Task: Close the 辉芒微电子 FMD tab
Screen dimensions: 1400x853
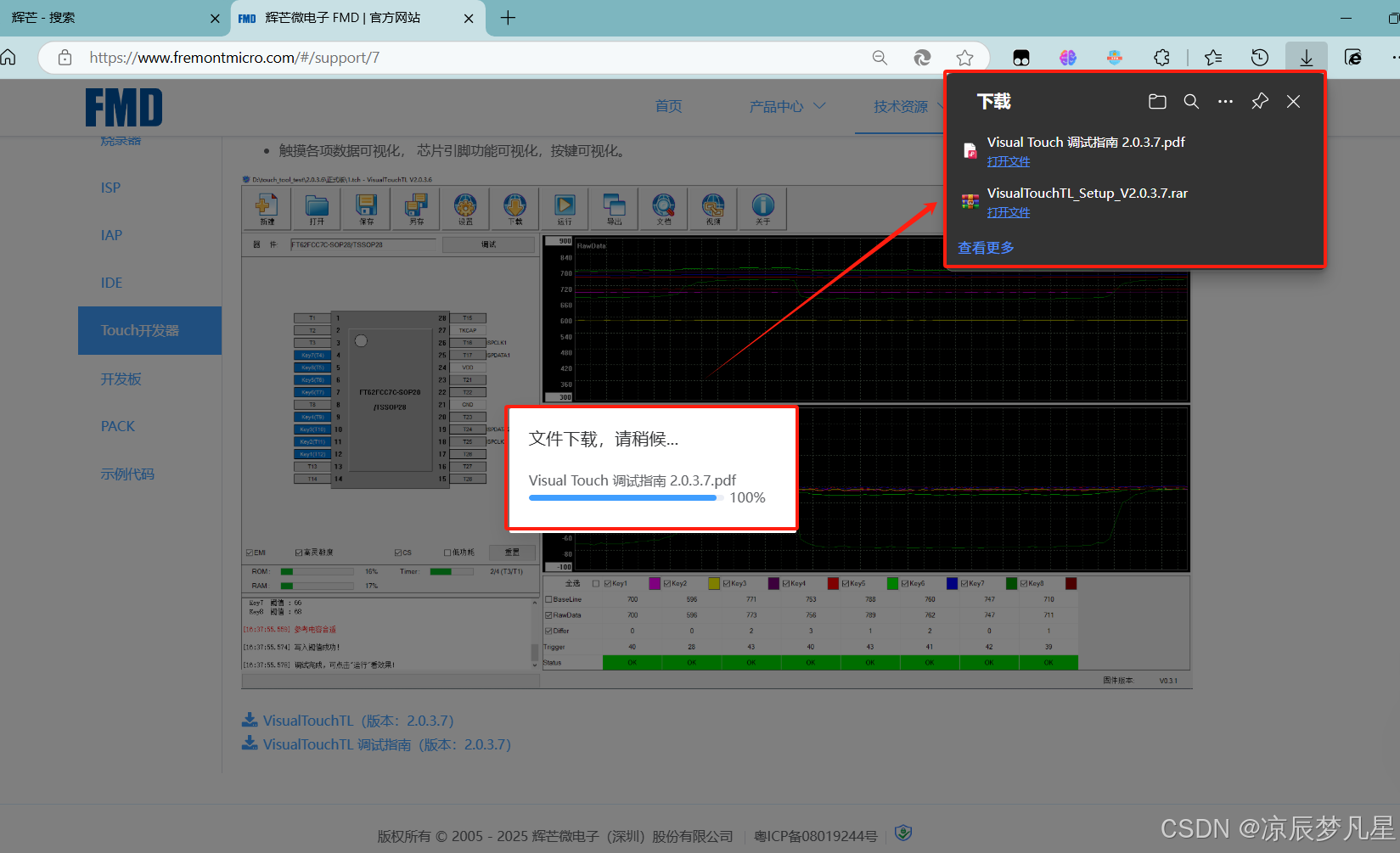Action: pos(469,19)
